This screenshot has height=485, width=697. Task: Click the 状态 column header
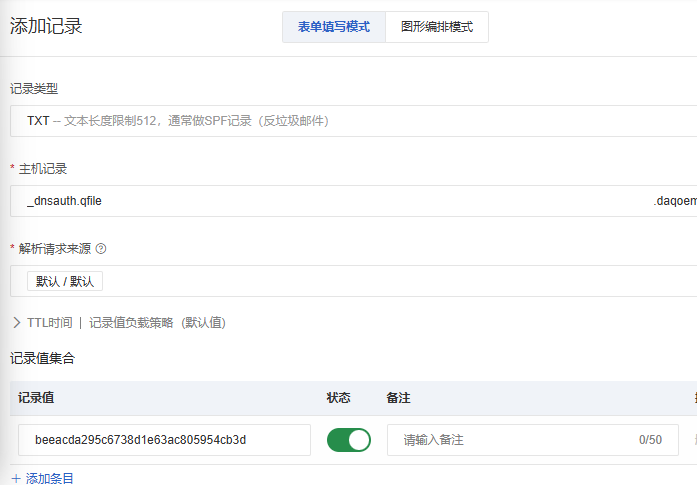coord(339,398)
